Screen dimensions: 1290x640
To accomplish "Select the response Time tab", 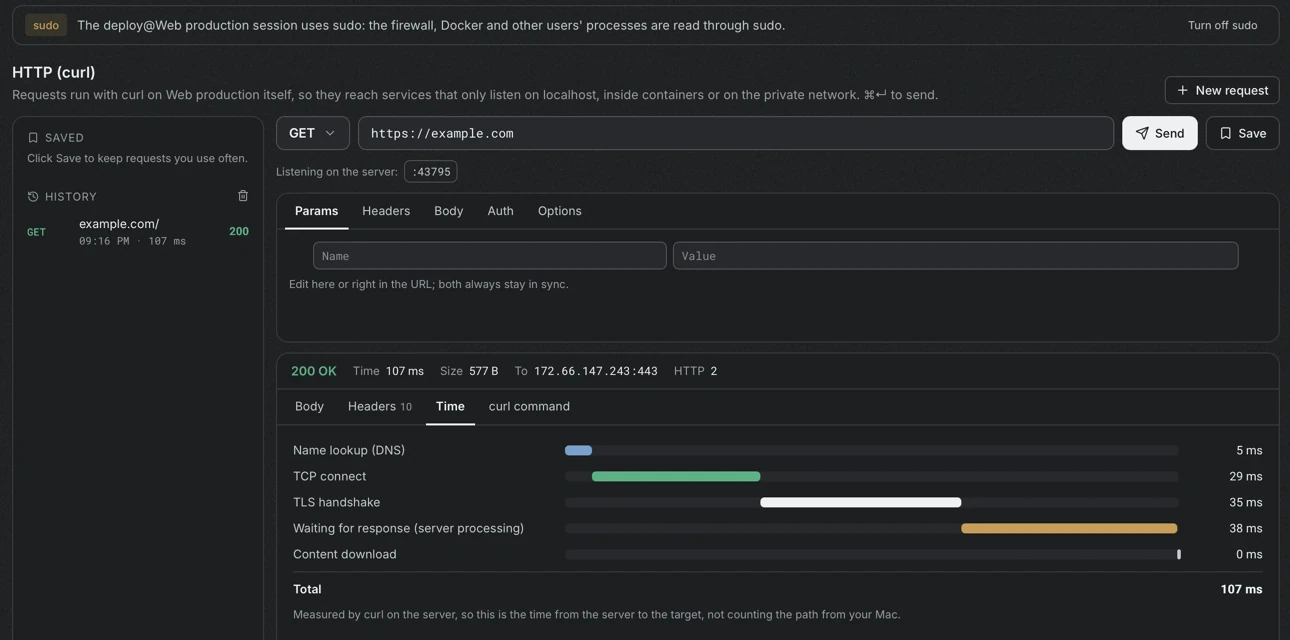I will [450, 406].
